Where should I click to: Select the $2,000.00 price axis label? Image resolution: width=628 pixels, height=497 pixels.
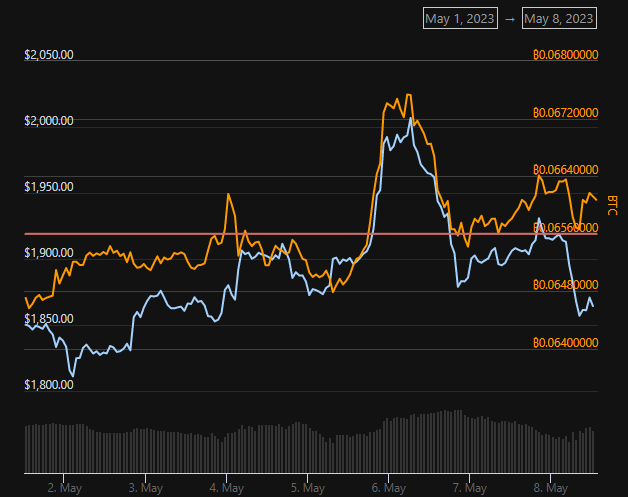click(x=49, y=121)
